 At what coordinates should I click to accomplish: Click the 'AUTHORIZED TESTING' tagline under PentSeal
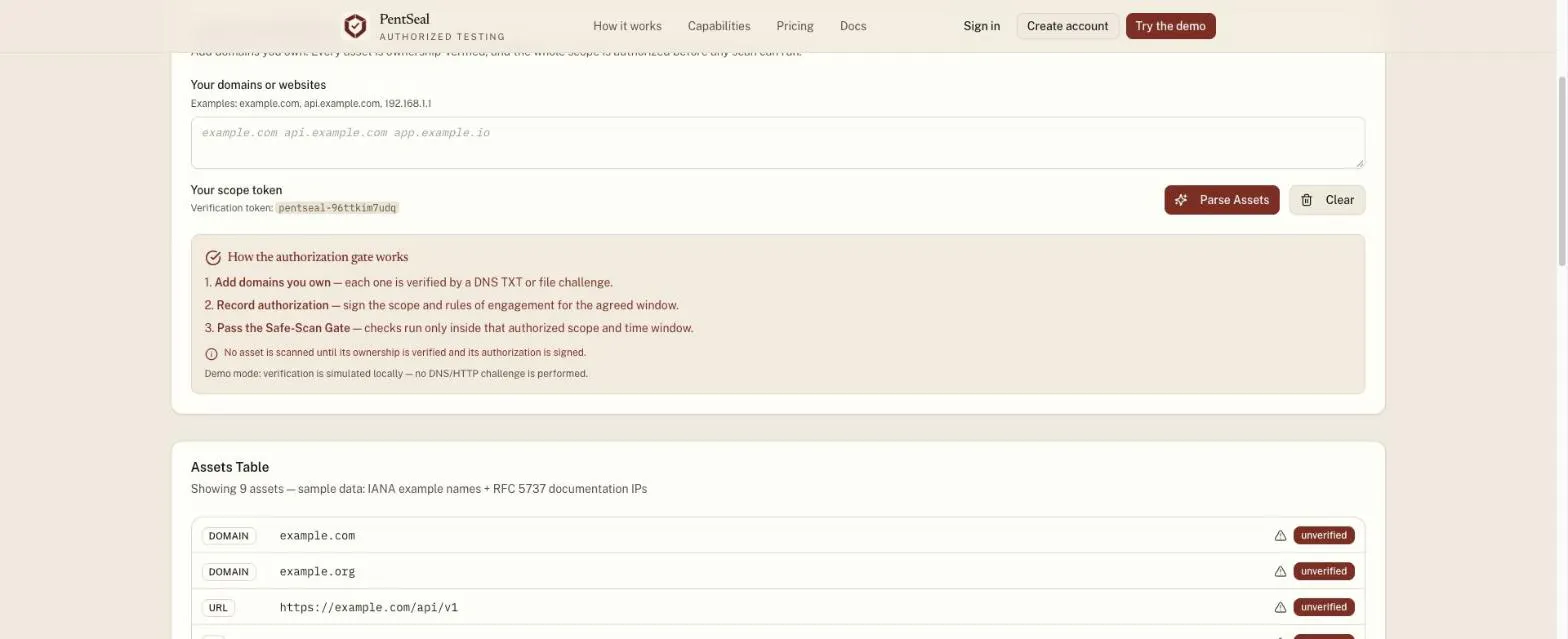click(x=442, y=37)
